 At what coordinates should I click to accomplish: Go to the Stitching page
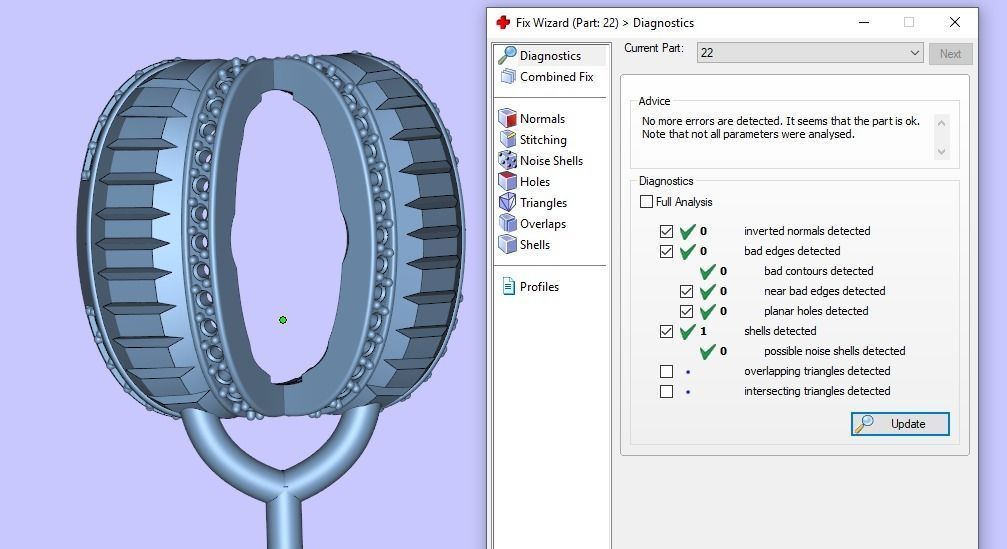pyautogui.click(x=543, y=139)
